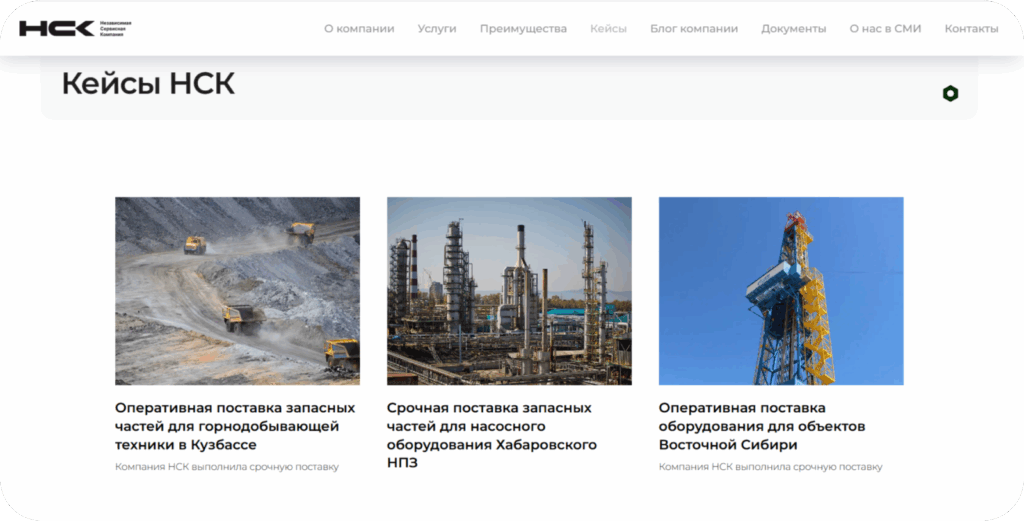Viewport: 1024px width, 521px height.
Task: Go to the Услуги section
Action: (437, 29)
